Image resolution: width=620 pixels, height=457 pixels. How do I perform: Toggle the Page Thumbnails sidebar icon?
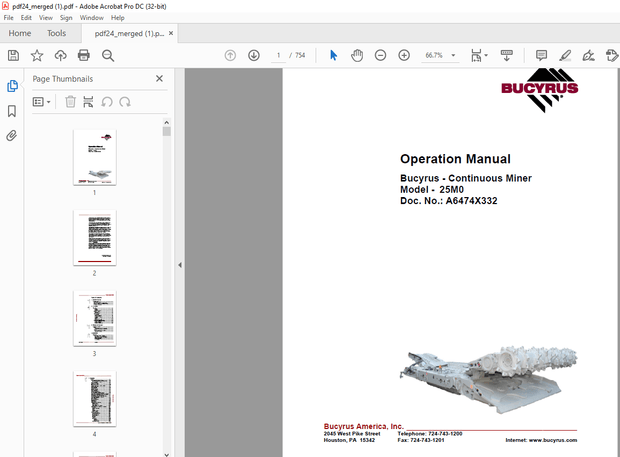click(12, 86)
